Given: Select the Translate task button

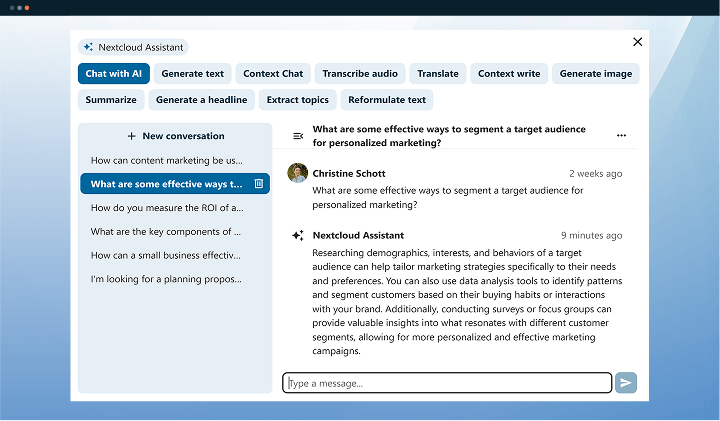Looking at the screenshot, I should (x=438, y=74).
